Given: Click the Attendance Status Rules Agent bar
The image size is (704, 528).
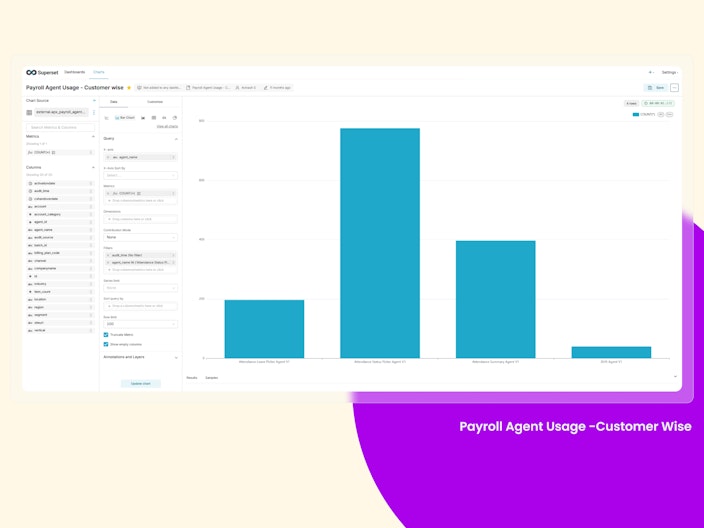Looking at the screenshot, I should coord(380,243).
